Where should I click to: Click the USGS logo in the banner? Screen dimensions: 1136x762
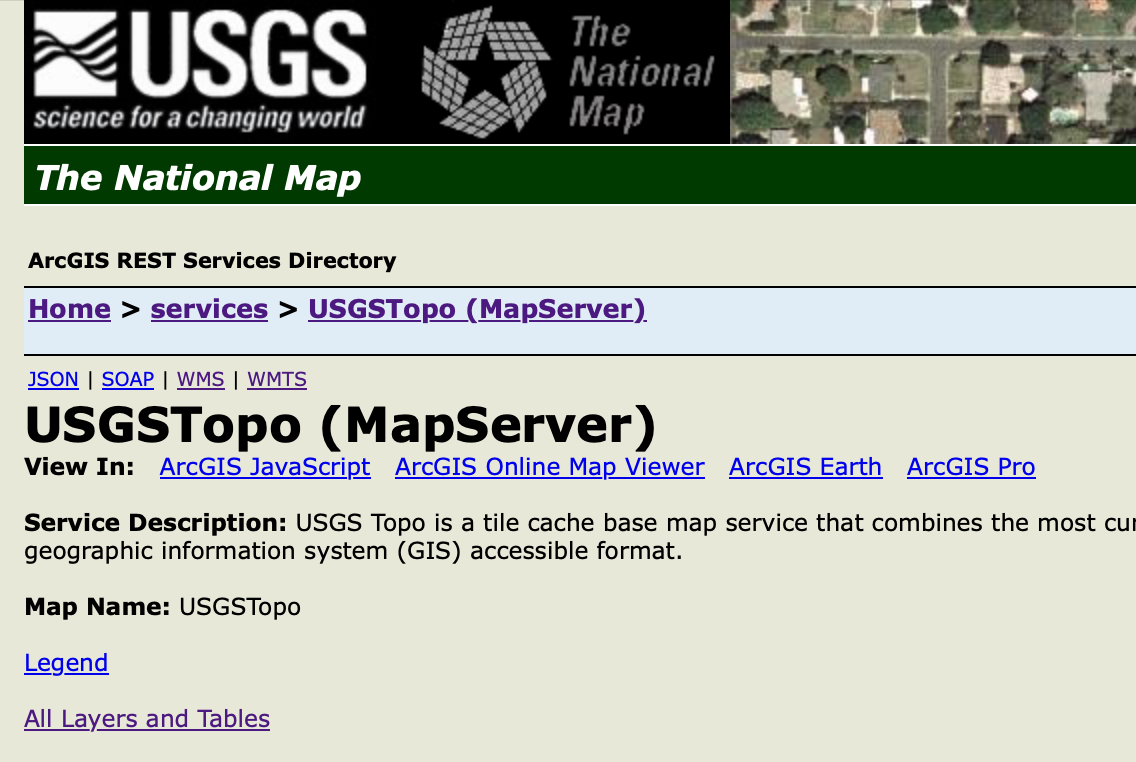click(x=199, y=71)
